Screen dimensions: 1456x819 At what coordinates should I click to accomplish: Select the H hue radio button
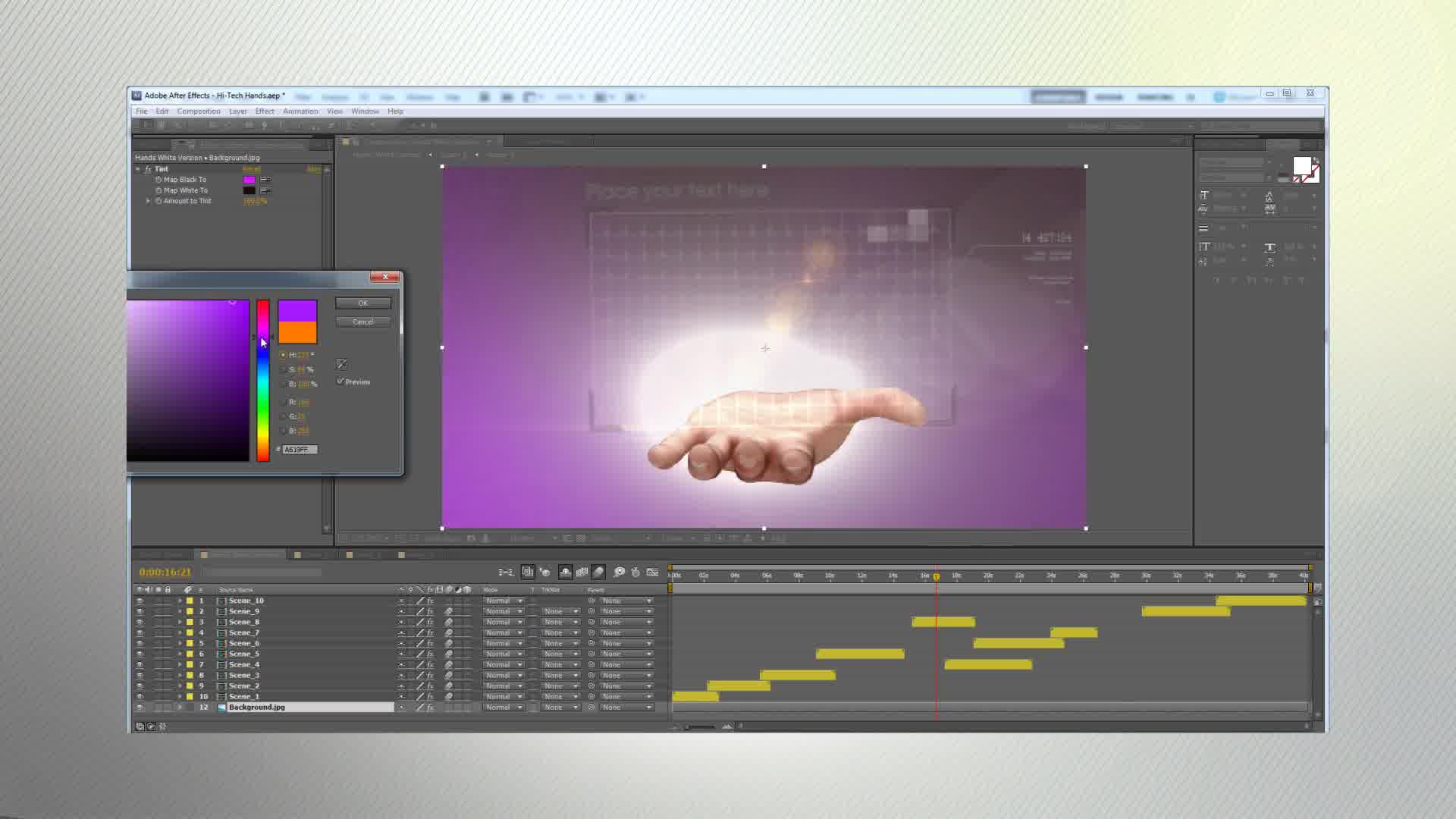pos(283,355)
